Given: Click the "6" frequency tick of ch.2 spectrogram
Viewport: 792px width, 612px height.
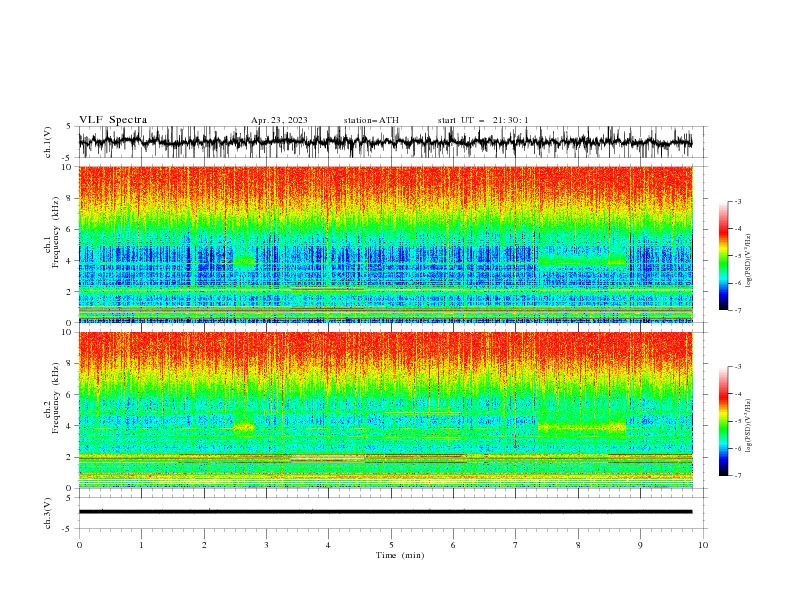Looking at the screenshot, I should coord(71,395).
